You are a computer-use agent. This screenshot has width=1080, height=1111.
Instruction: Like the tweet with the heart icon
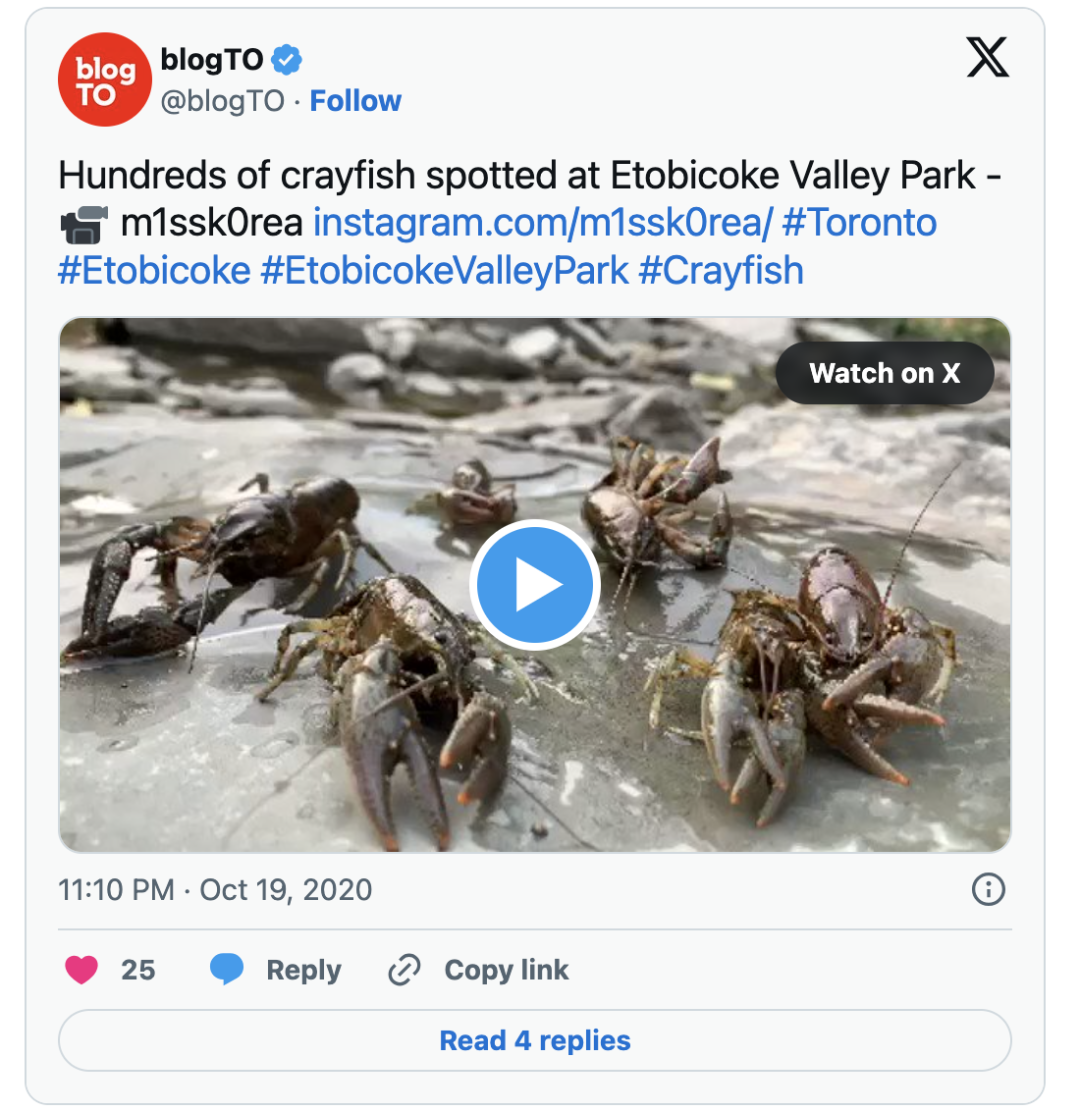81,970
